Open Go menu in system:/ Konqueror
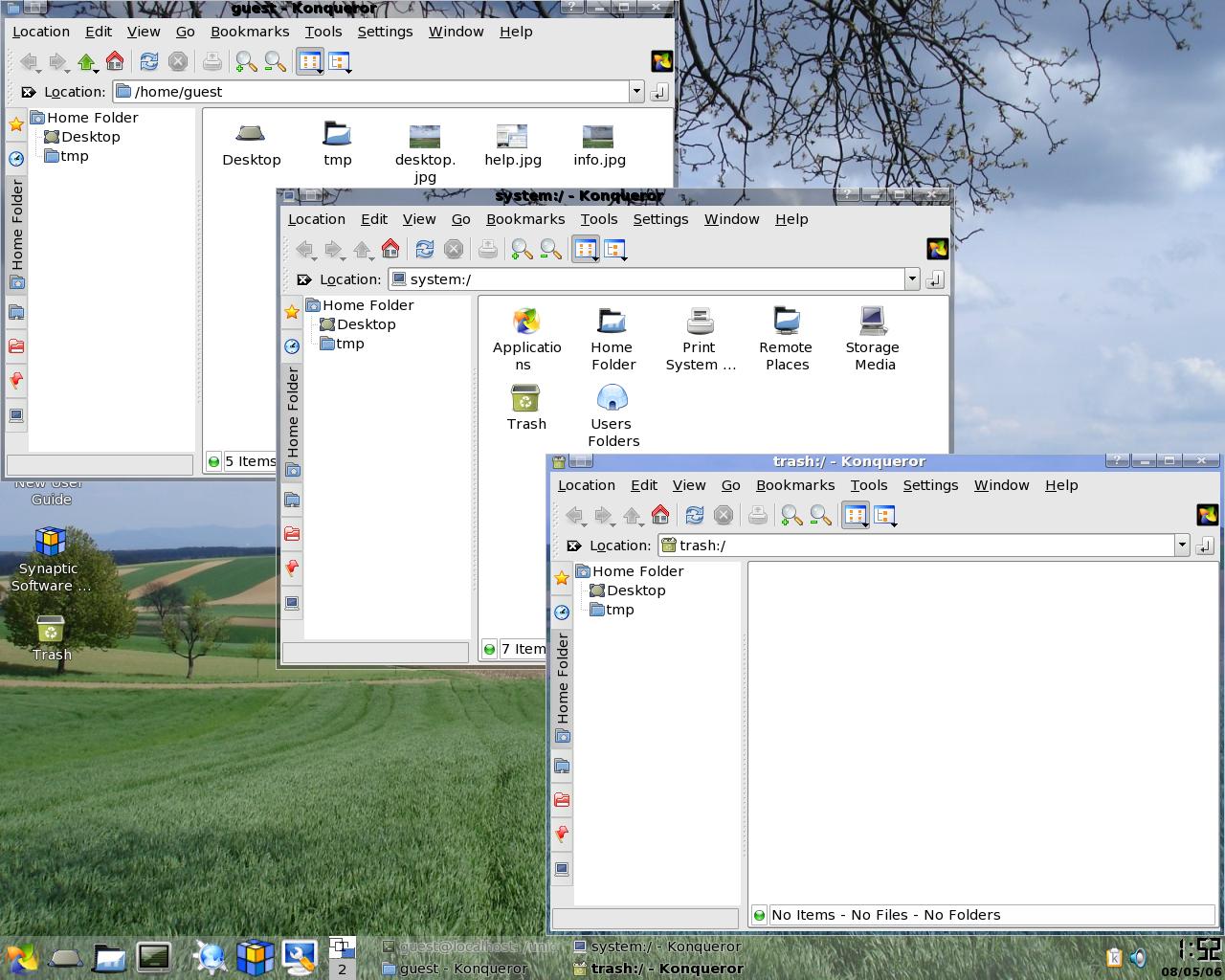This screenshot has height=980, width=1225. coord(460,219)
